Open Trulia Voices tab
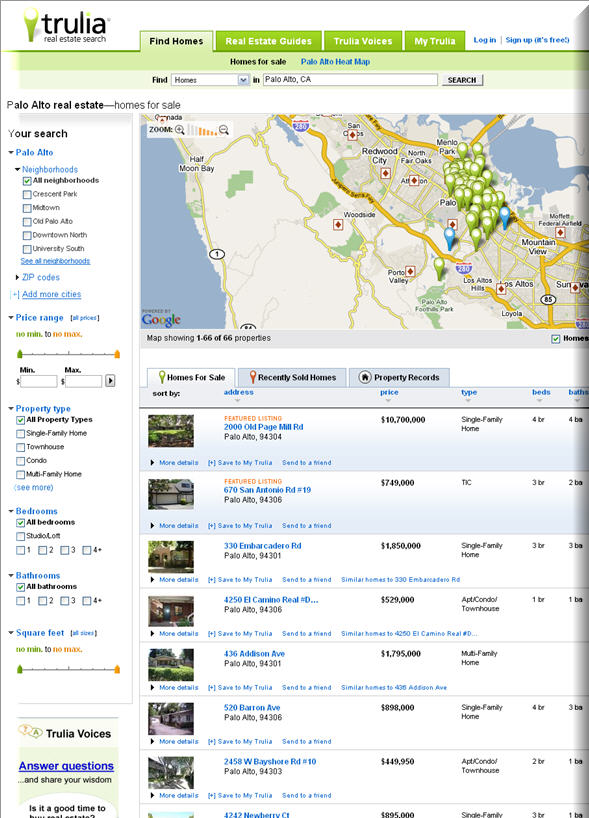The height and width of the screenshot is (818, 589). pyautogui.click(x=363, y=41)
